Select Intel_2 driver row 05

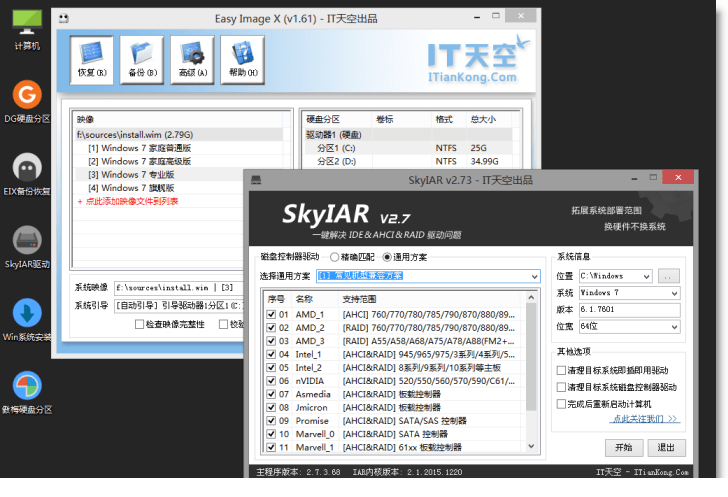click(x=394, y=368)
